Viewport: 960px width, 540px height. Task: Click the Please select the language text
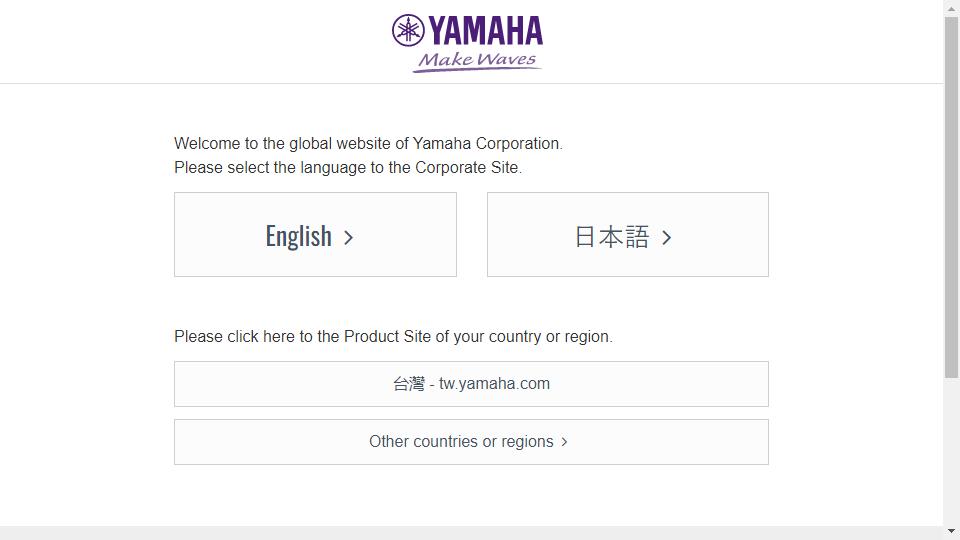[x=348, y=168]
